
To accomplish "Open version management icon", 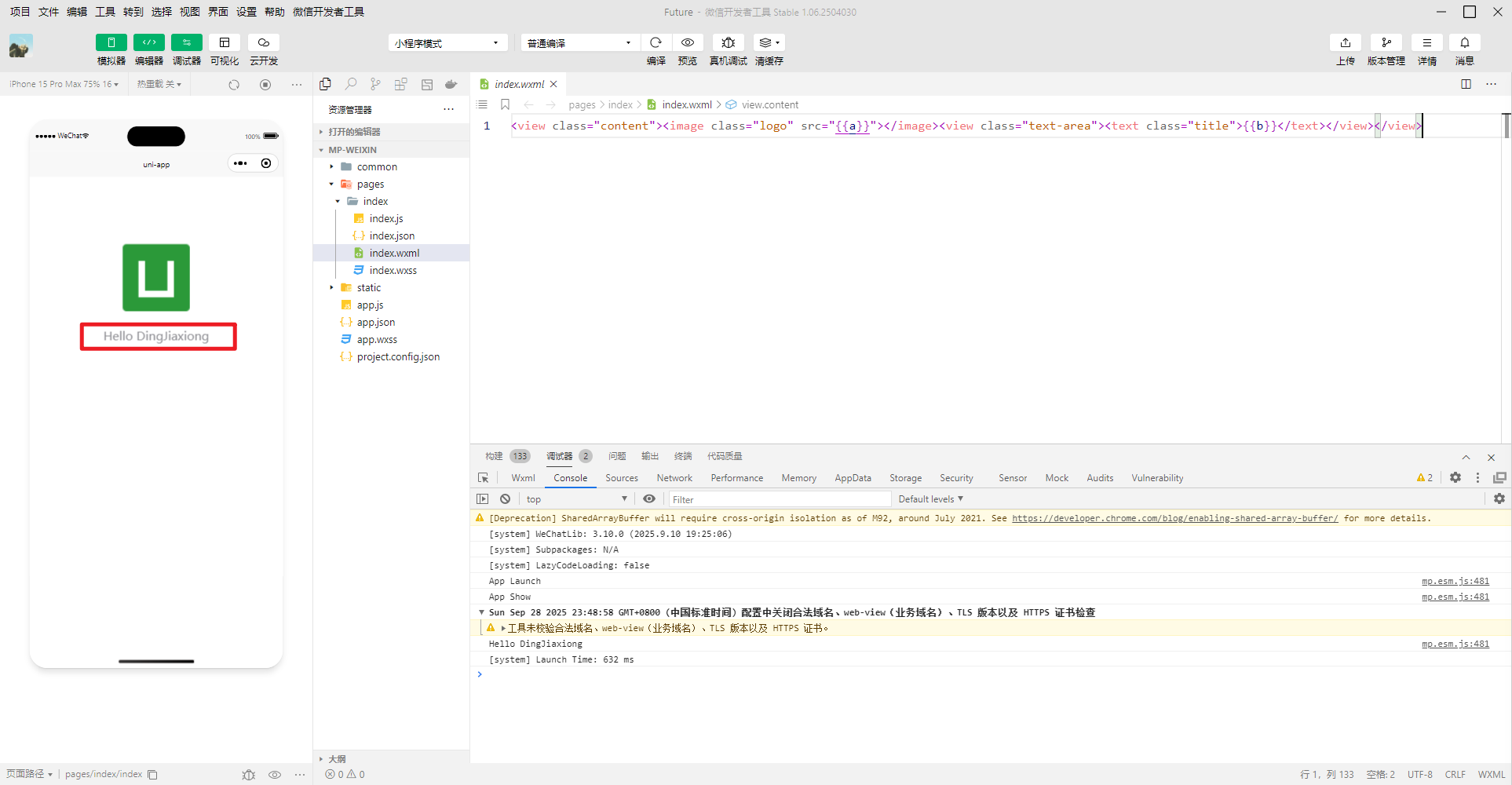I will [1386, 42].
